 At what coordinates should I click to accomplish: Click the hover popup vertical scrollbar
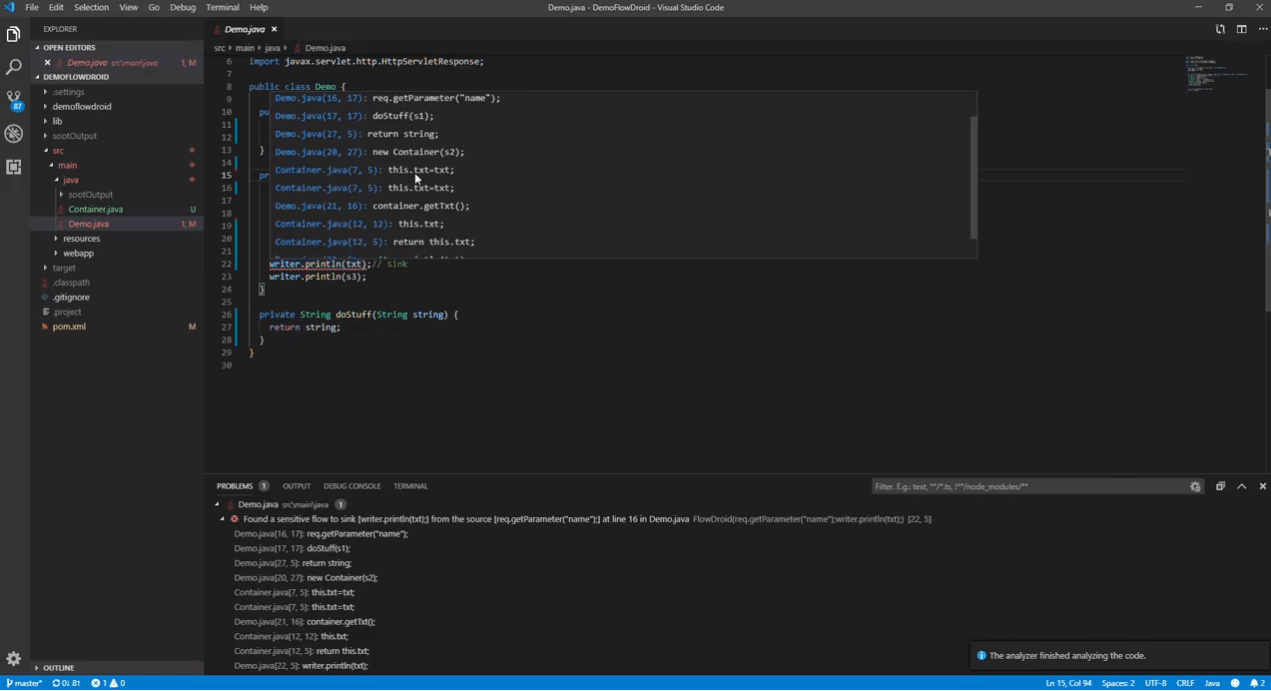(973, 176)
